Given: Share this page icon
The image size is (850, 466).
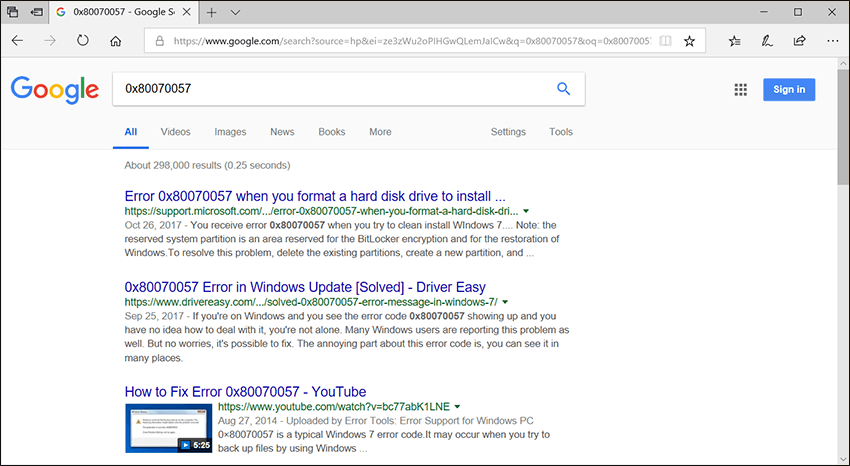Looking at the screenshot, I should 800,41.
